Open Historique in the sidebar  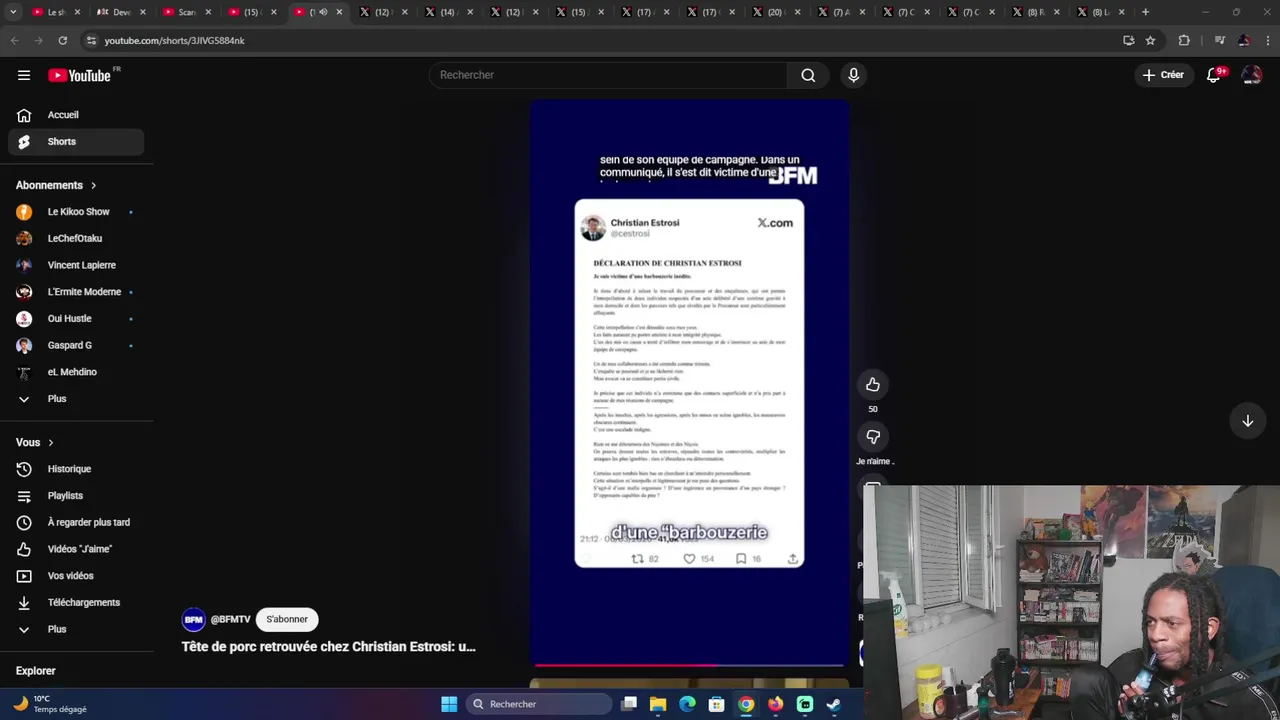click(x=76, y=469)
